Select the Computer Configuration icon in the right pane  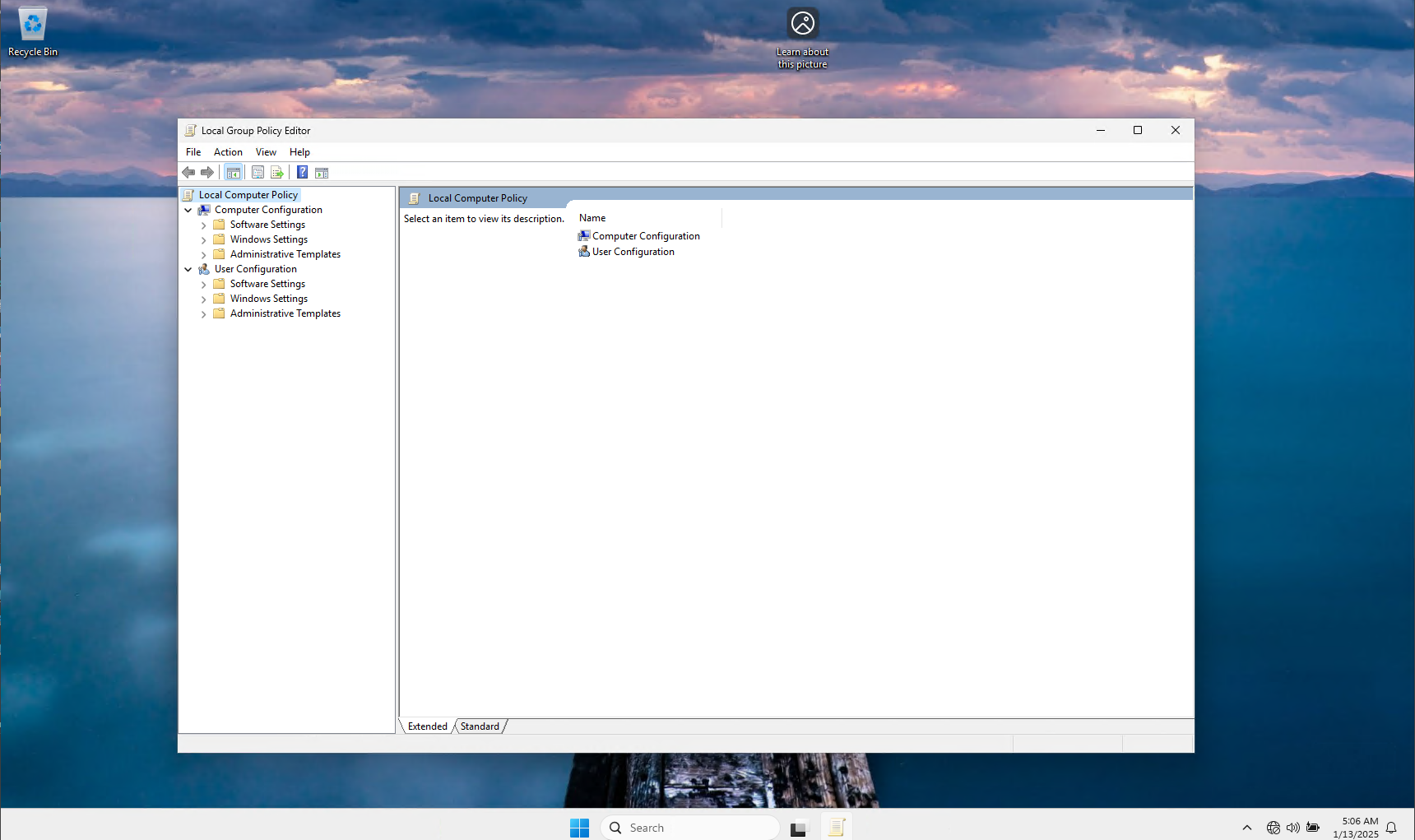pos(584,235)
